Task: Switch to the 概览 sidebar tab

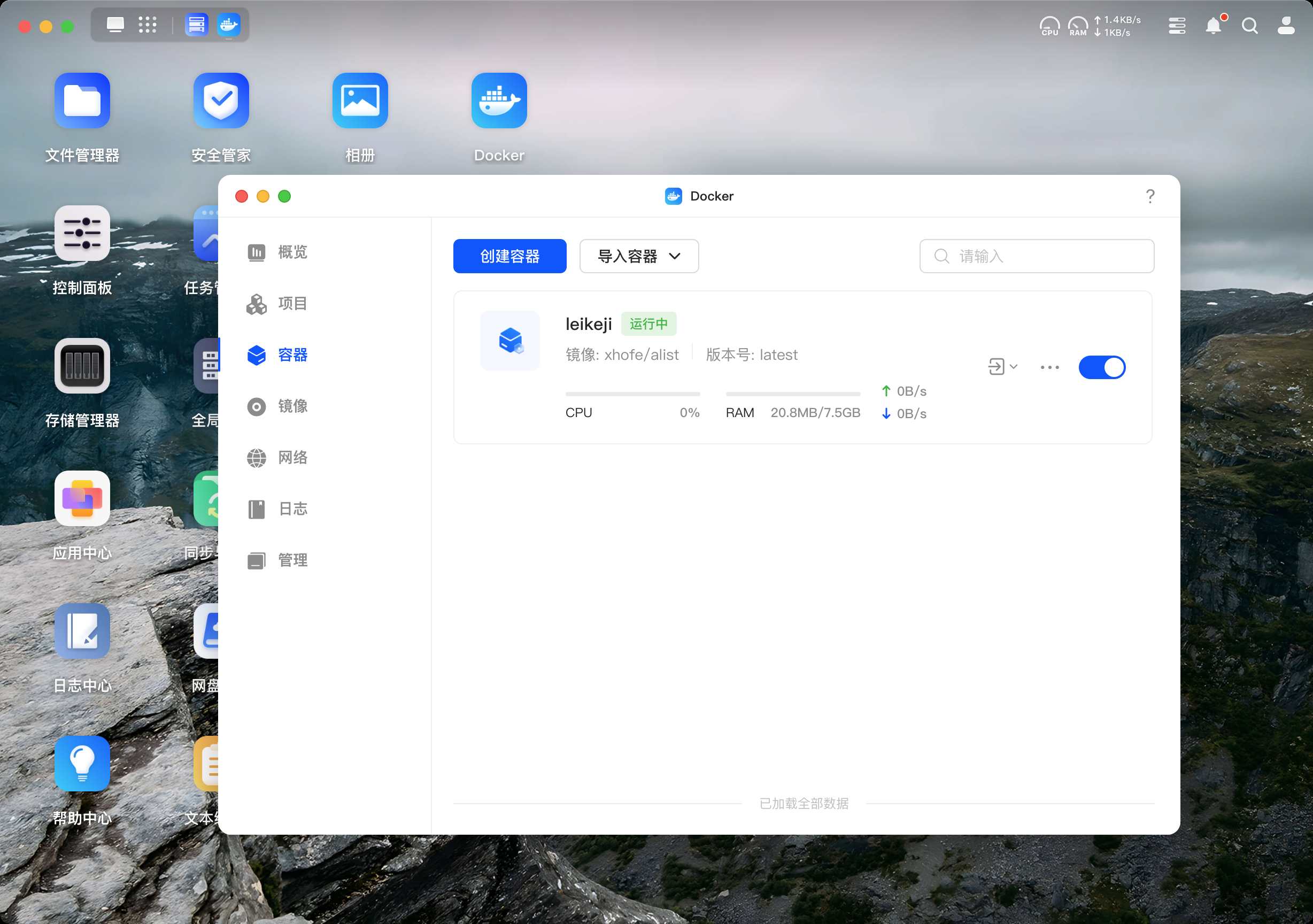Action: point(292,252)
